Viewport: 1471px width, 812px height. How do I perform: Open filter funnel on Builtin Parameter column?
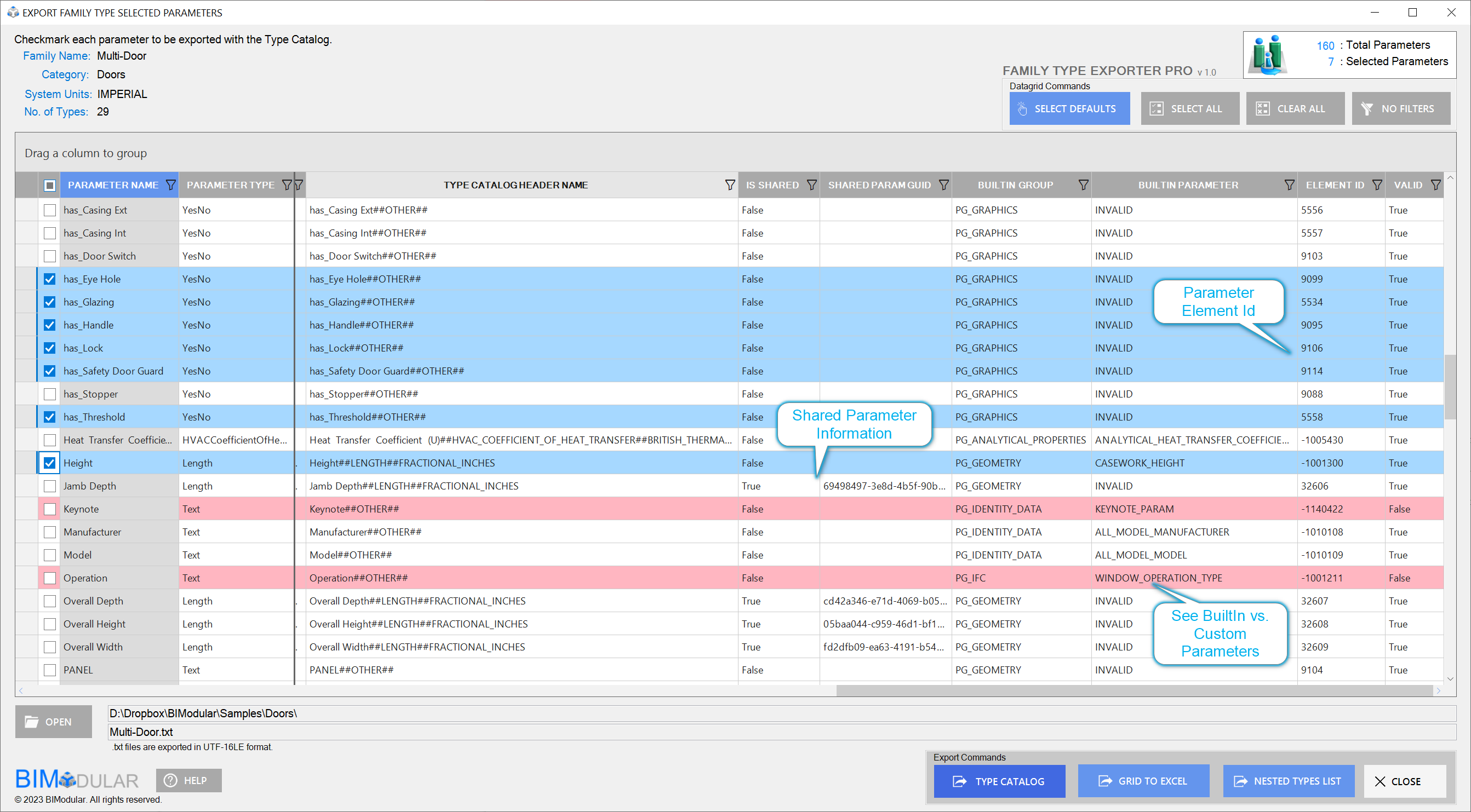coord(1289,185)
